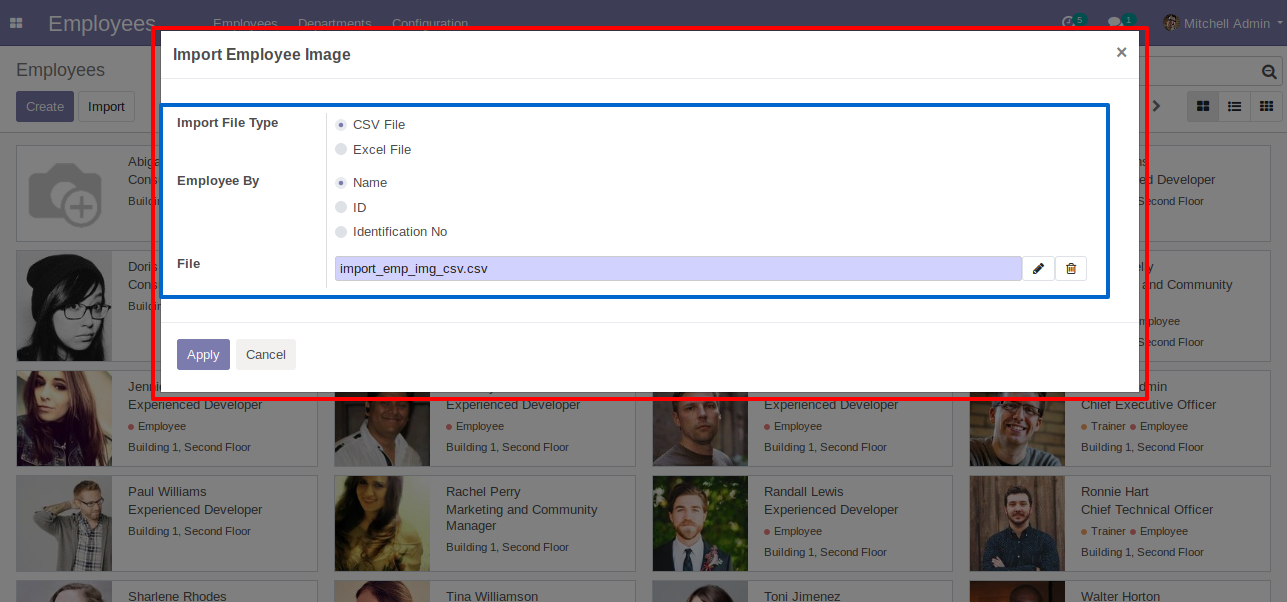Click the Employees app title
This screenshot has width=1287, height=602.
click(x=102, y=23)
